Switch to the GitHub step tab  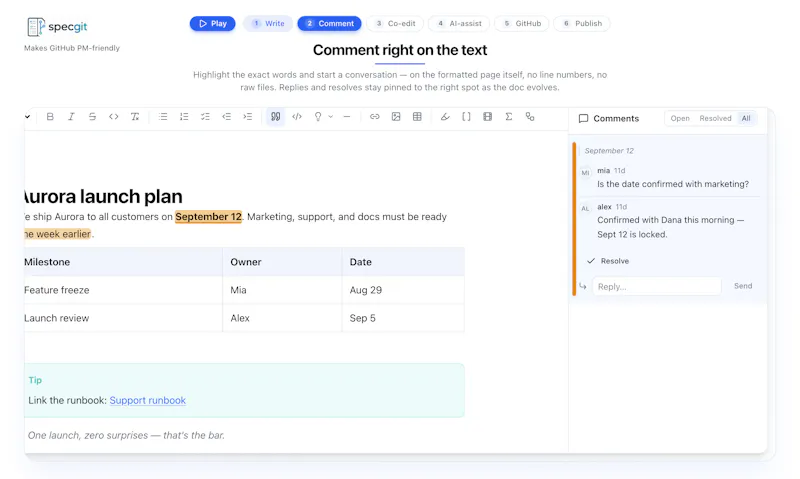tap(521, 23)
